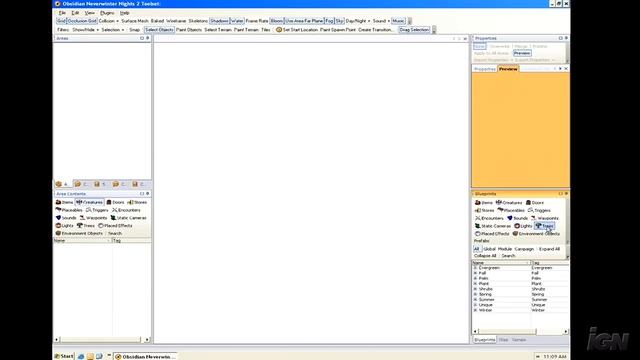Image resolution: width=640 pixels, height=360 pixels.
Task: Toggle Fog rendering
Action: tap(329, 21)
